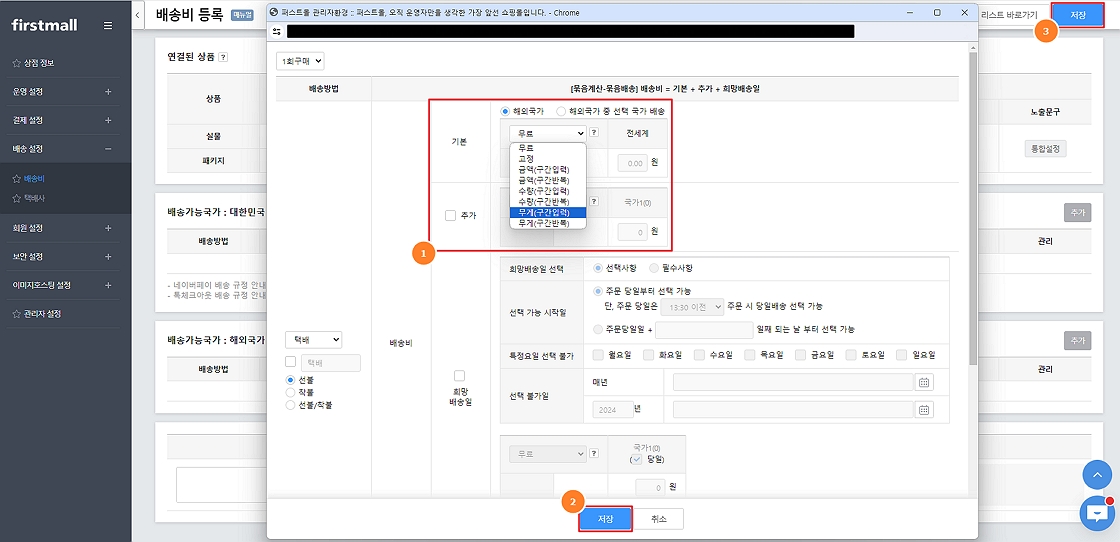Choose 무게(구간반복) from the dropdown list
Image resolution: width=1120 pixels, height=542 pixels.
pos(544,224)
